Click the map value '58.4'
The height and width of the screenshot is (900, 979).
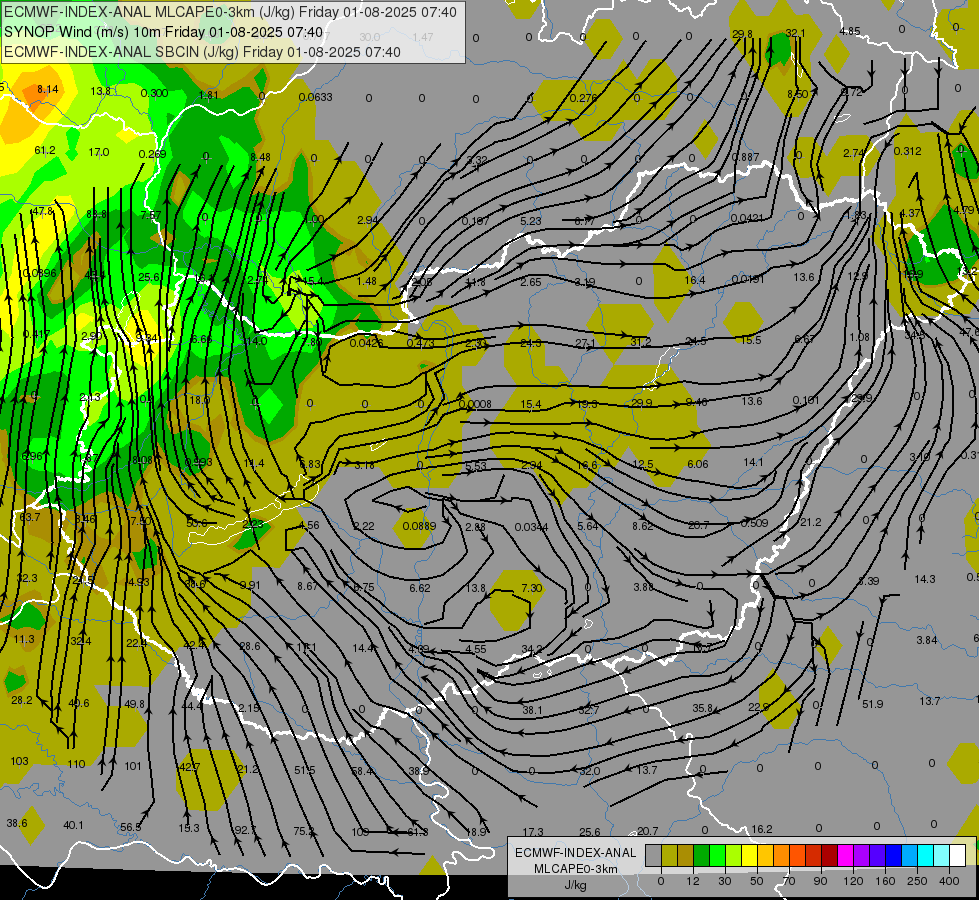pos(362,771)
